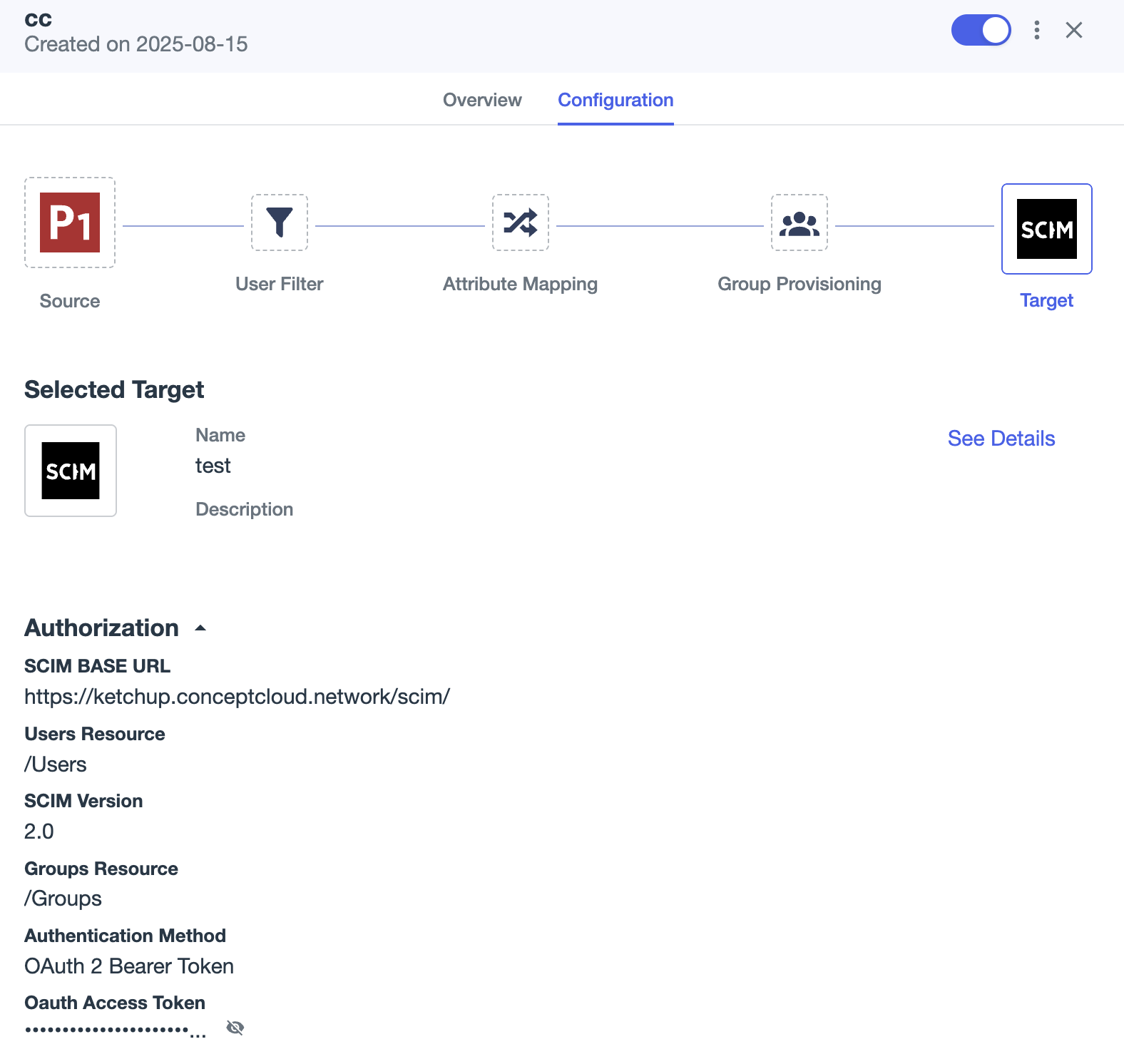Switch to the Overview tab
The height and width of the screenshot is (1064, 1124).
(x=482, y=100)
